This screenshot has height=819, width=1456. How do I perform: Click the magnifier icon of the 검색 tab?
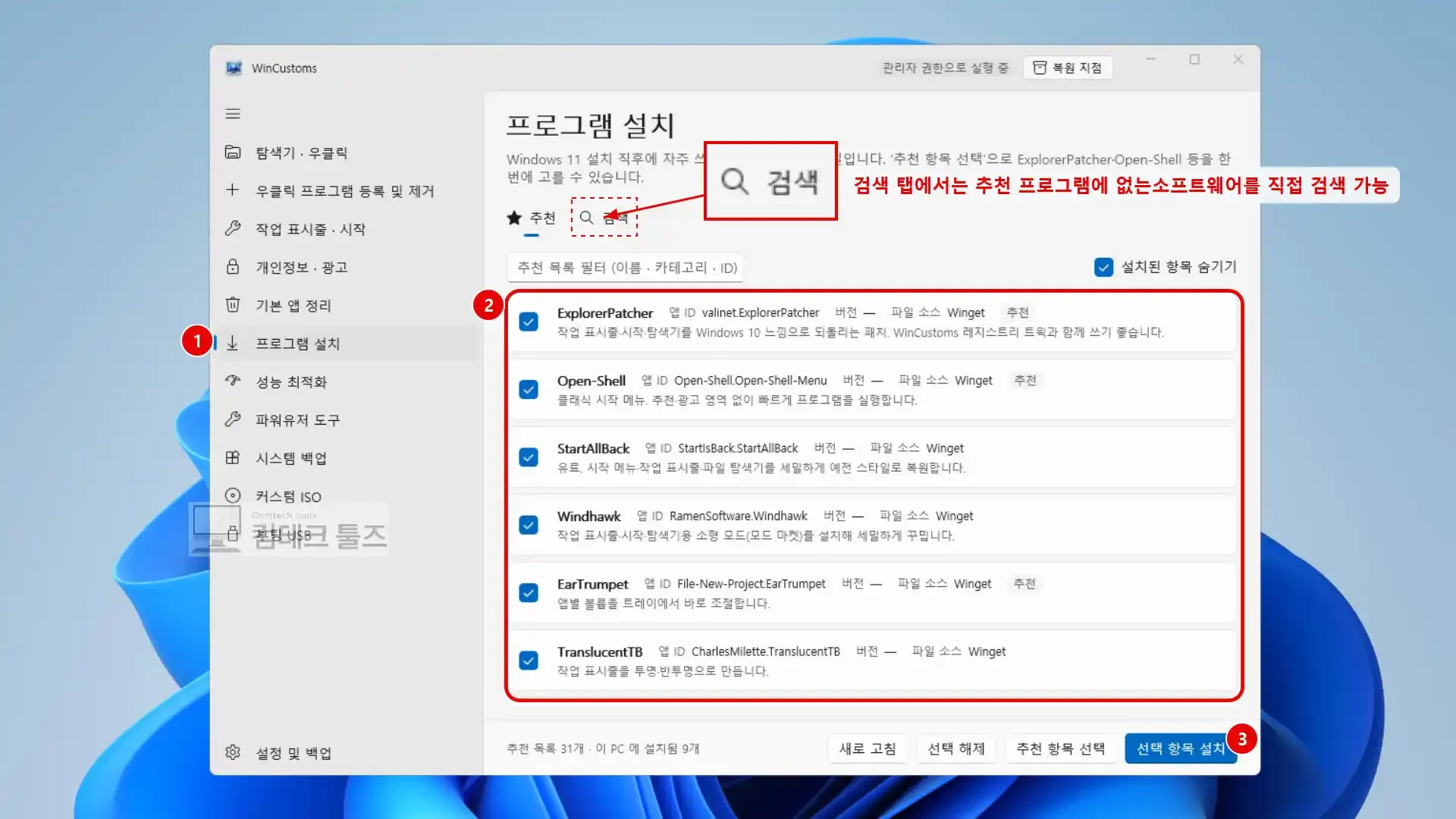586,218
